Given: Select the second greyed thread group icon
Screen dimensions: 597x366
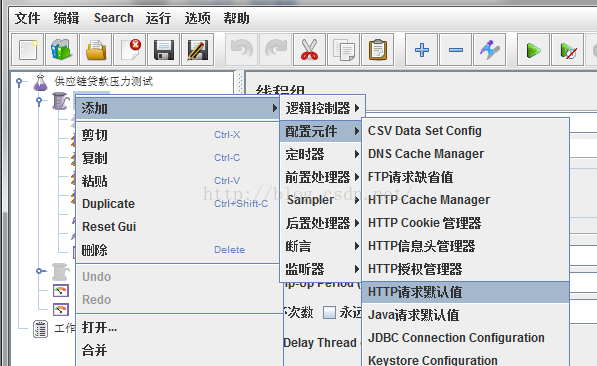Looking at the screenshot, I should [61, 272].
